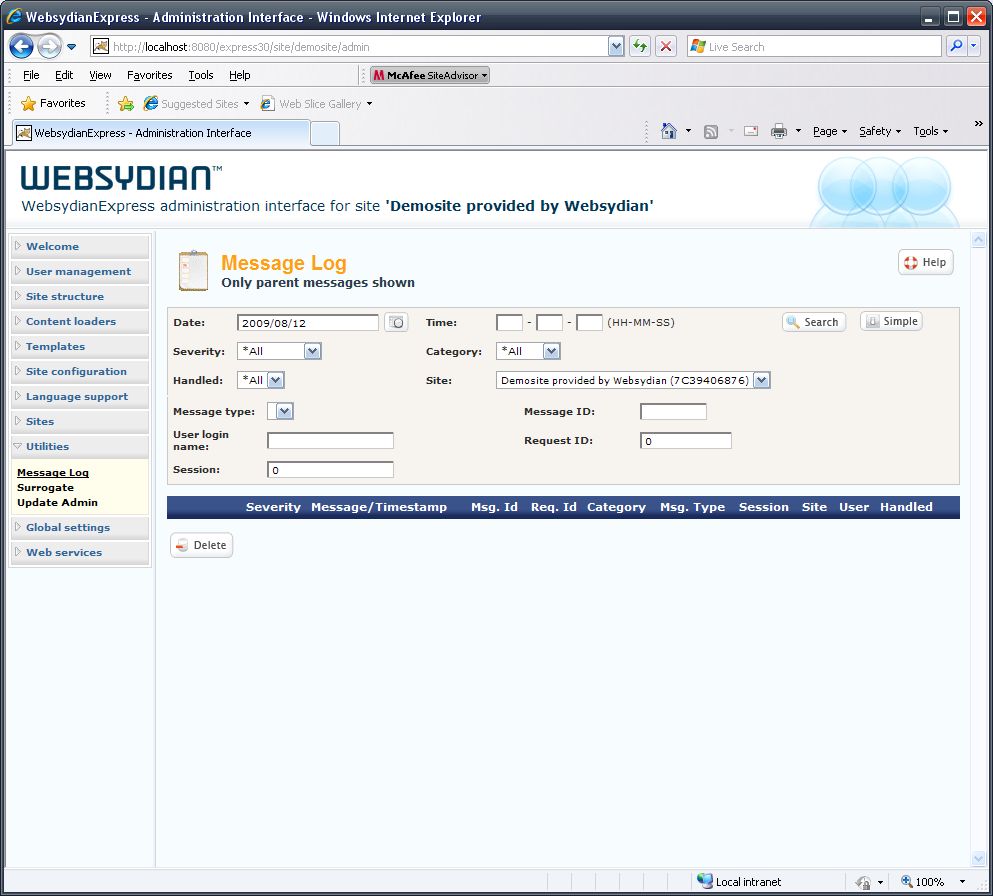This screenshot has width=993, height=896.
Task: Expand the Site structure section
Action: click(80, 296)
